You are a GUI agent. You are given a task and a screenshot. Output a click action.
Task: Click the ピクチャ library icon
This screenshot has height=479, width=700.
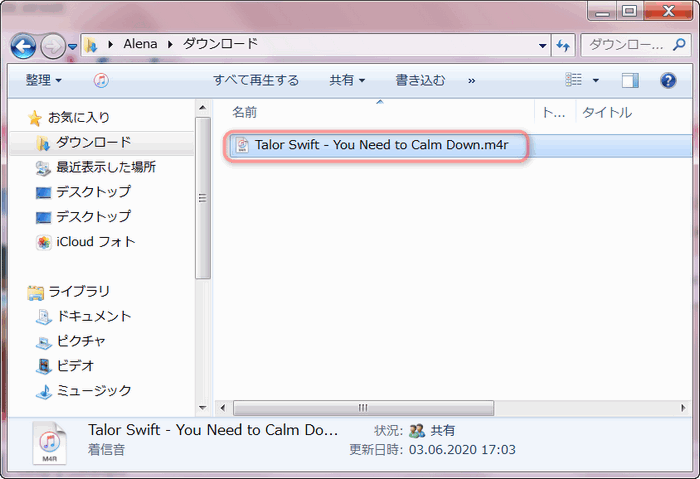point(44,342)
